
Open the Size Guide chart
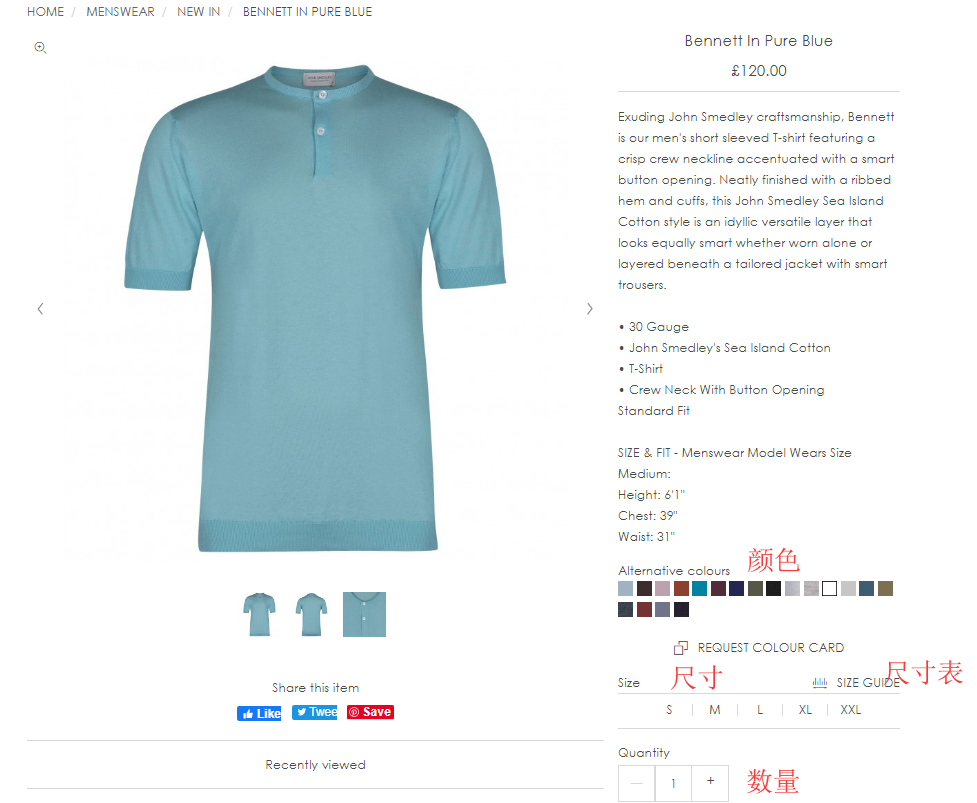coord(856,683)
